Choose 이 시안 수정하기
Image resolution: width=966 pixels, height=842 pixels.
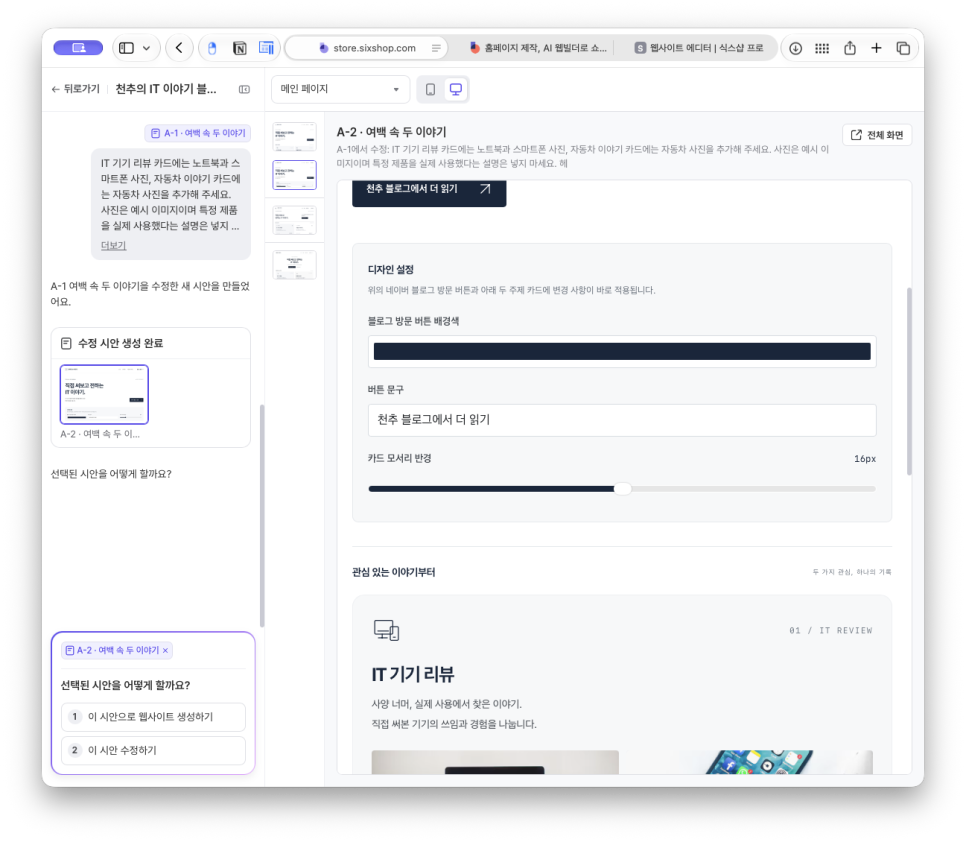tap(153, 750)
